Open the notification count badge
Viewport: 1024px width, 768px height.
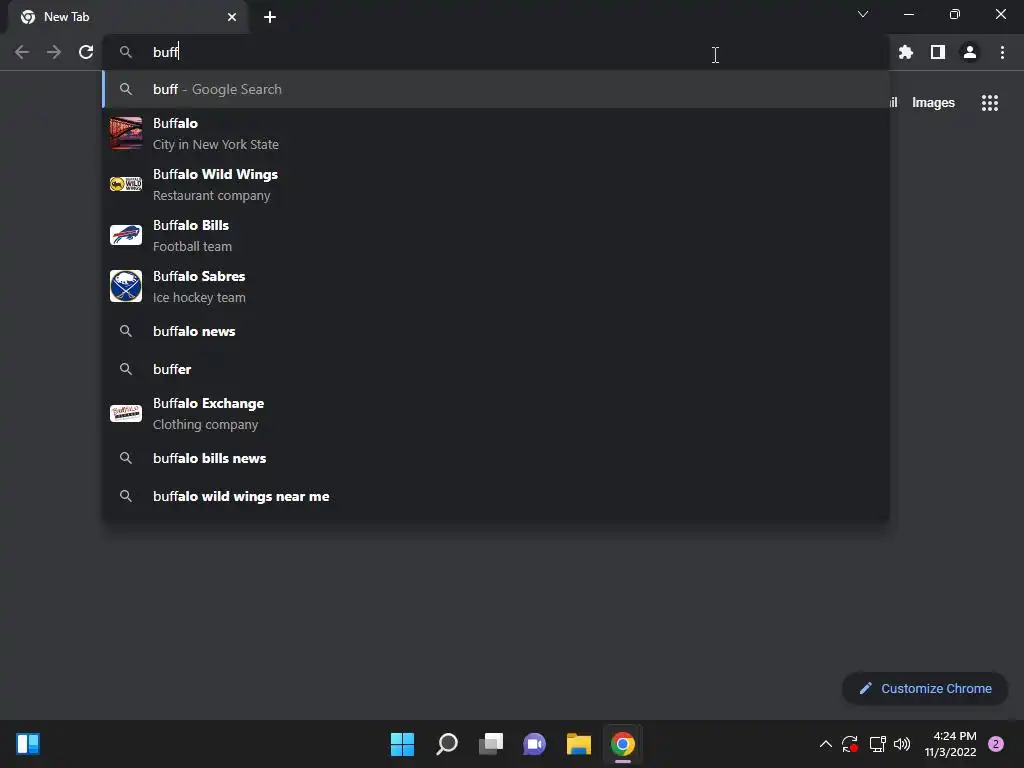996,744
